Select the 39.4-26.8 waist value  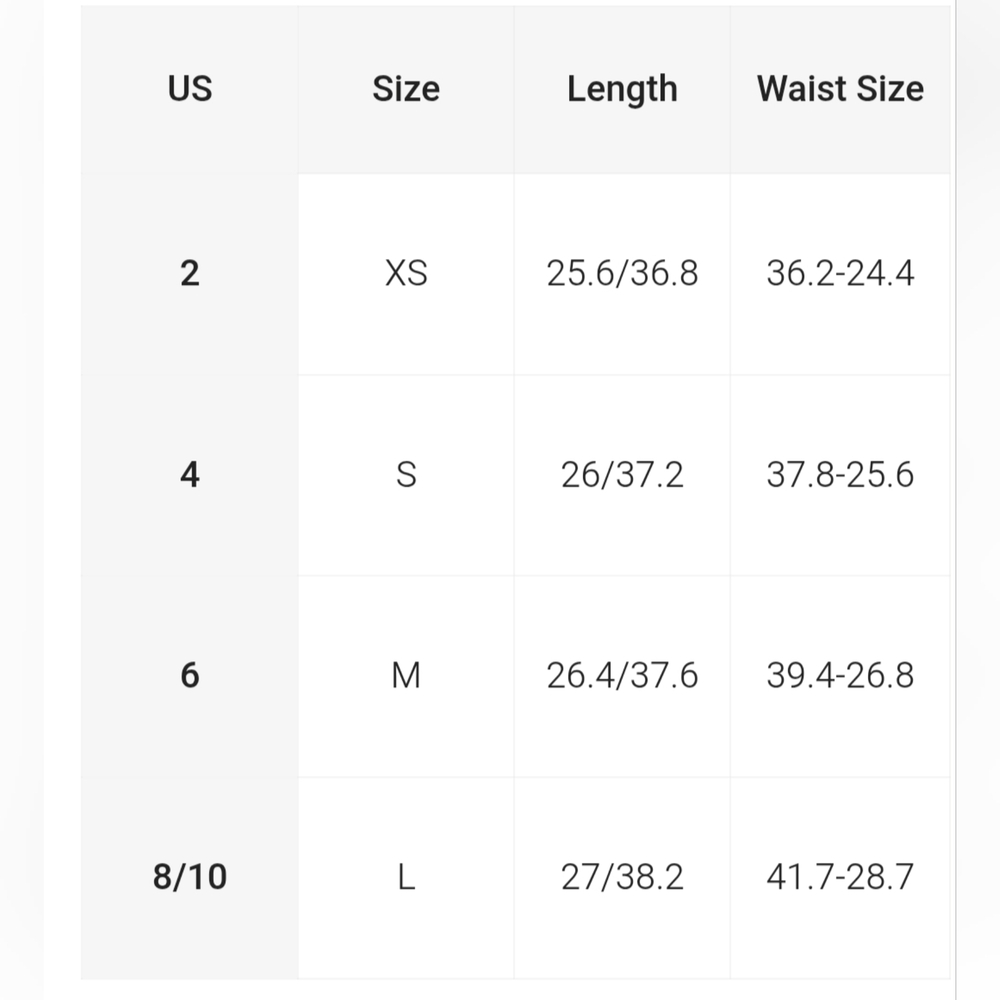coord(840,675)
